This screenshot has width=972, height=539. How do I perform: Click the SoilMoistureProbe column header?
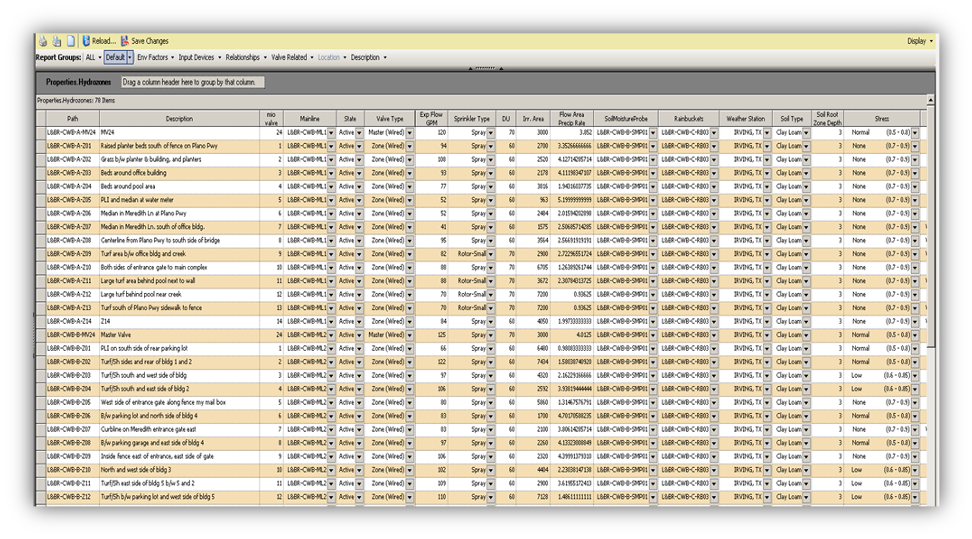tap(625, 118)
